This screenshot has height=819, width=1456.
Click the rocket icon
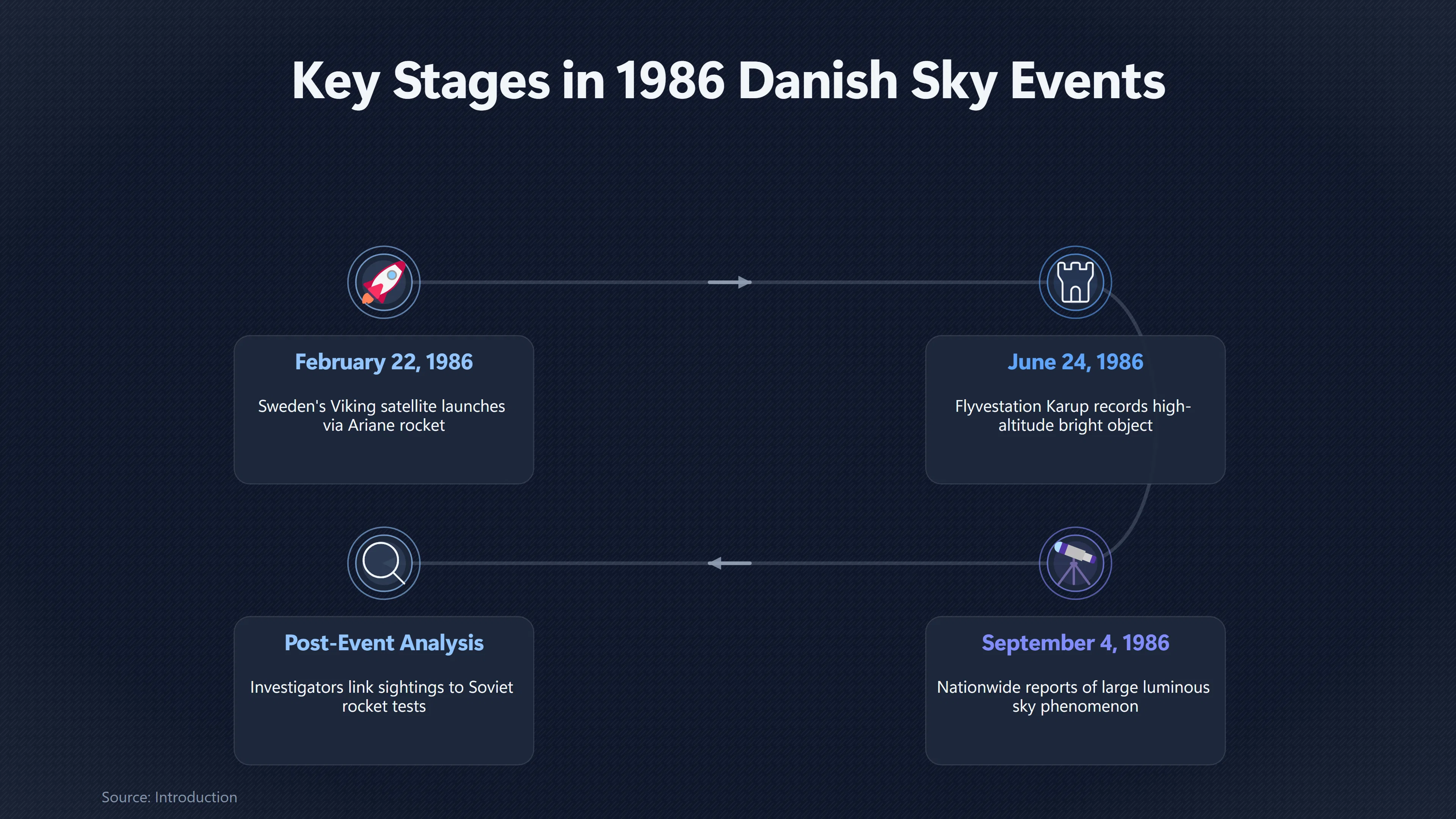(384, 282)
